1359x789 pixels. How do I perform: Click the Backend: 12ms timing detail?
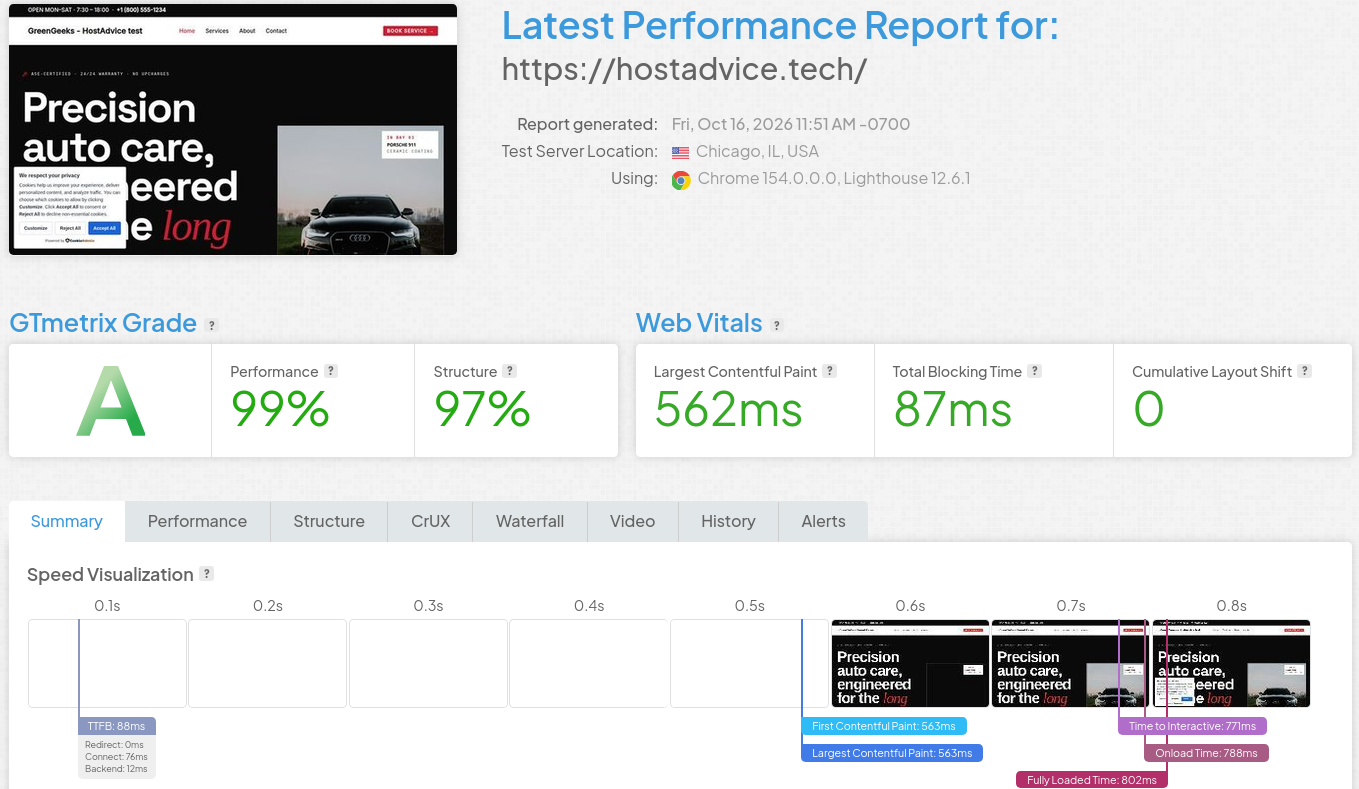[x=116, y=769]
